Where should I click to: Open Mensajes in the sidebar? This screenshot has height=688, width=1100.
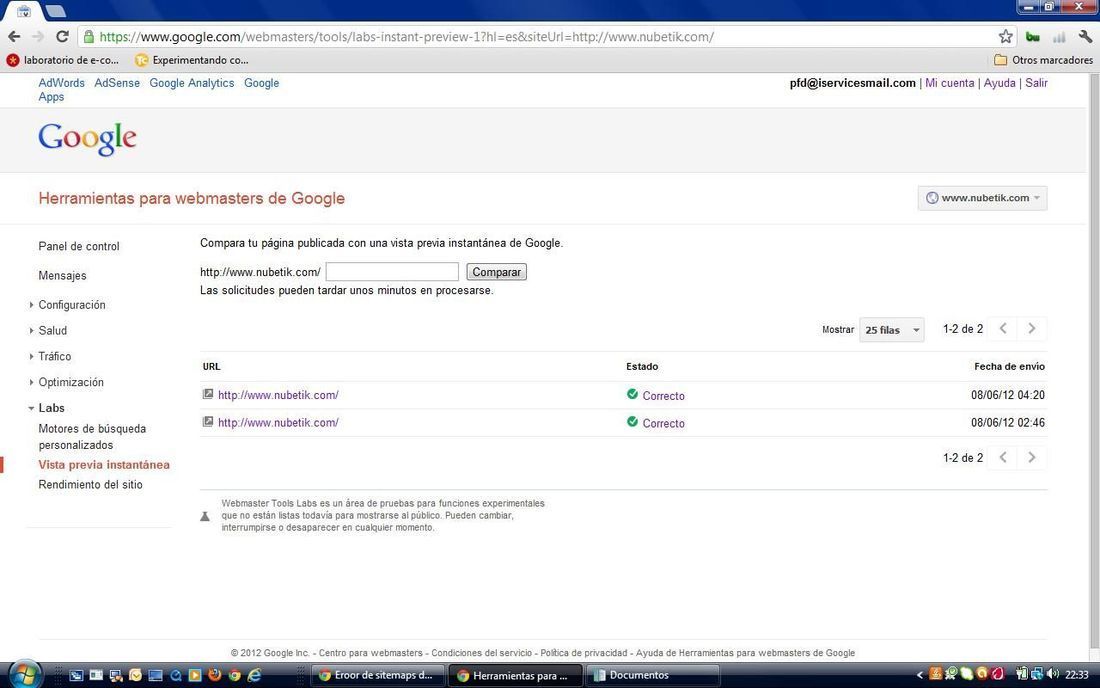(x=62, y=276)
